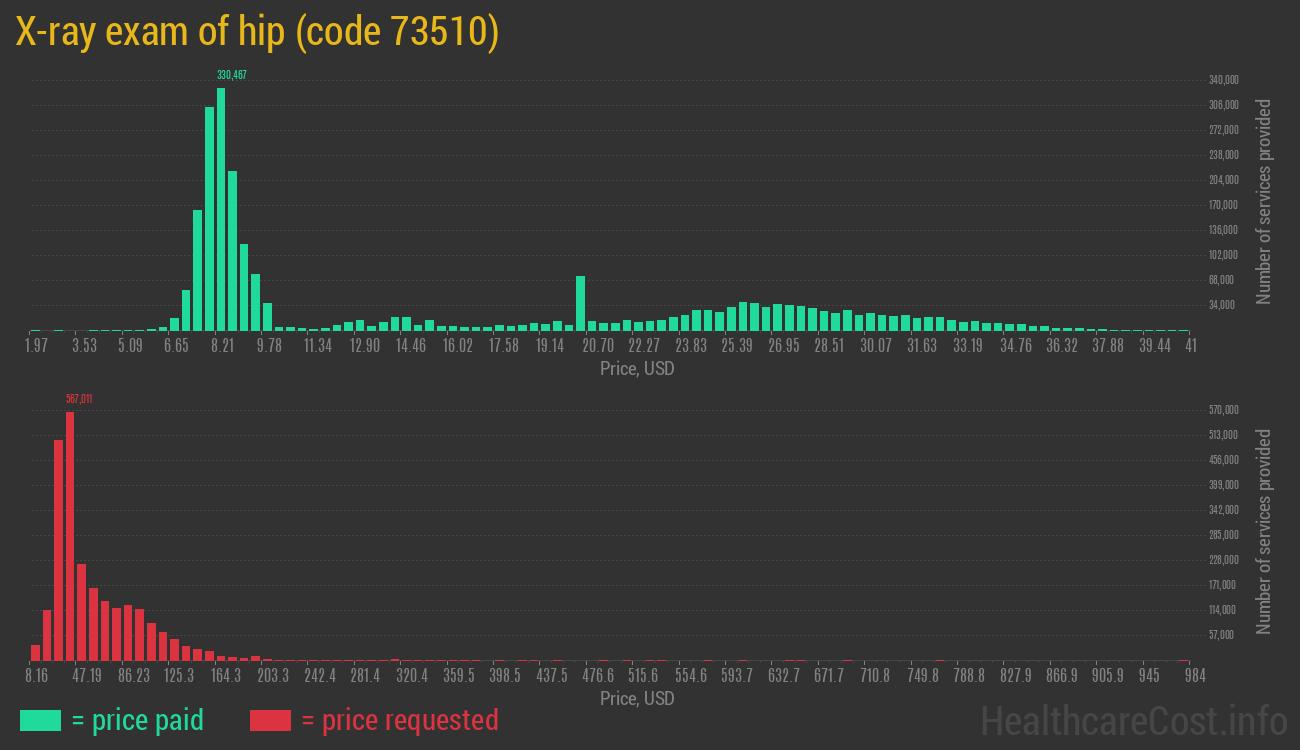Click the '= price requested' legend text
Screen dimensions: 1300x750
(x=399, y=720)
